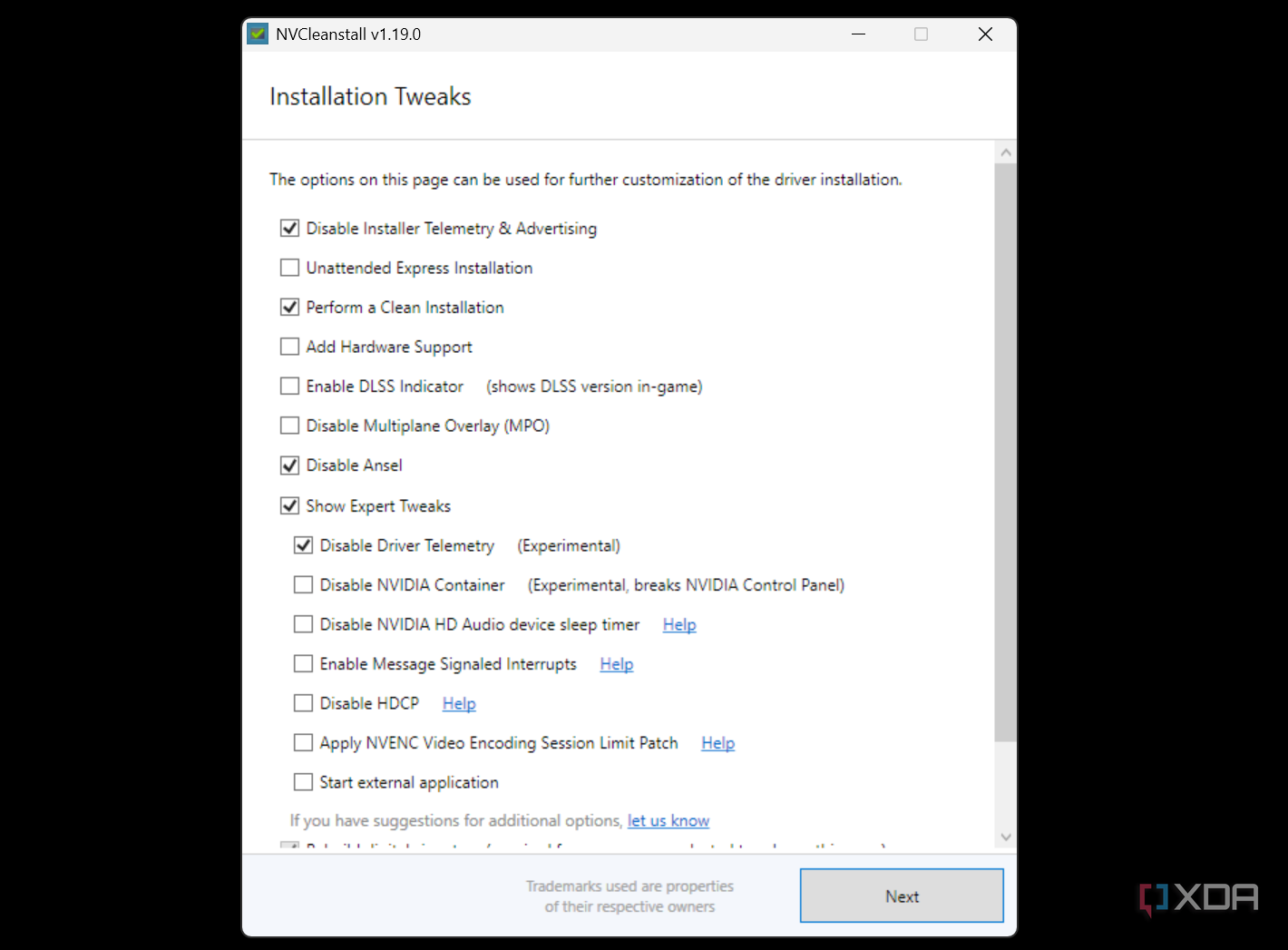Toggle Disable Driver Telemetry checkbox

pyautogui.click(x=303, y=545)
